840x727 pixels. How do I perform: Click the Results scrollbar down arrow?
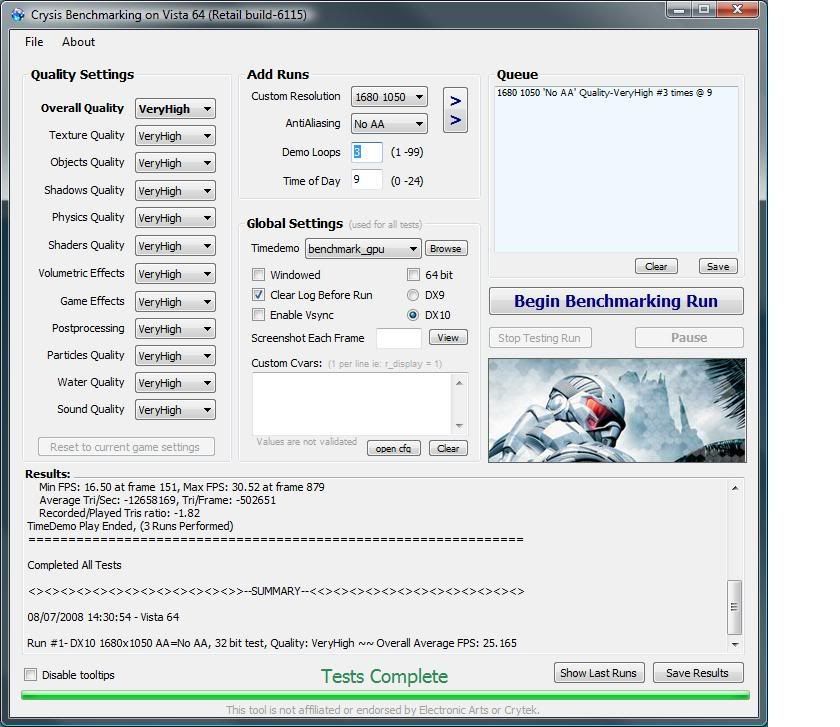tap(735, 644)
